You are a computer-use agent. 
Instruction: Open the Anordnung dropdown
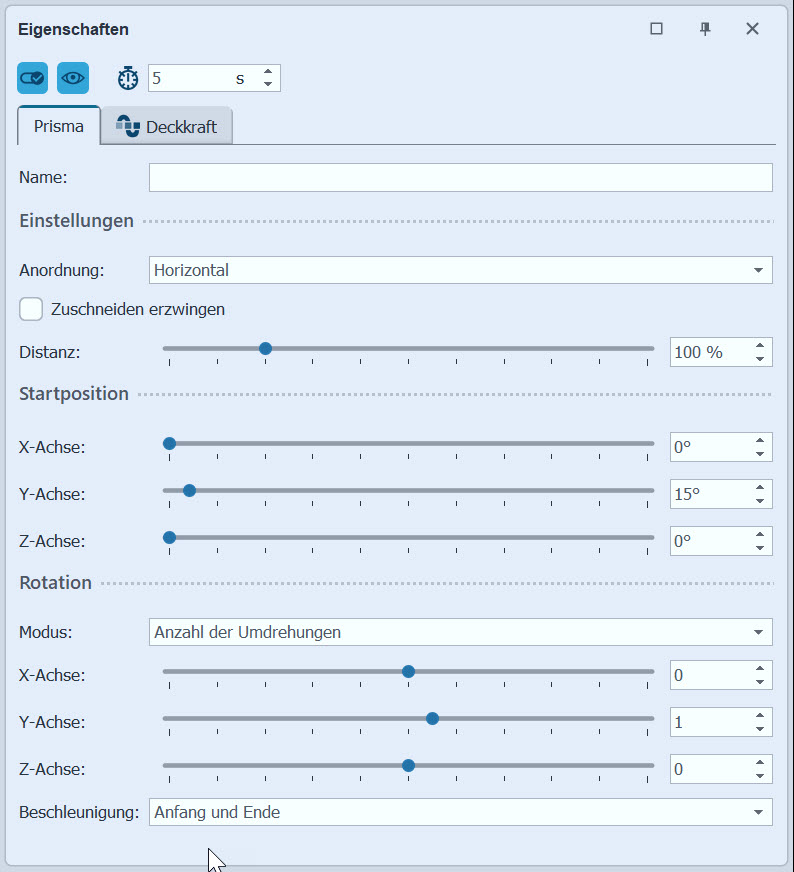coord(460,270)
